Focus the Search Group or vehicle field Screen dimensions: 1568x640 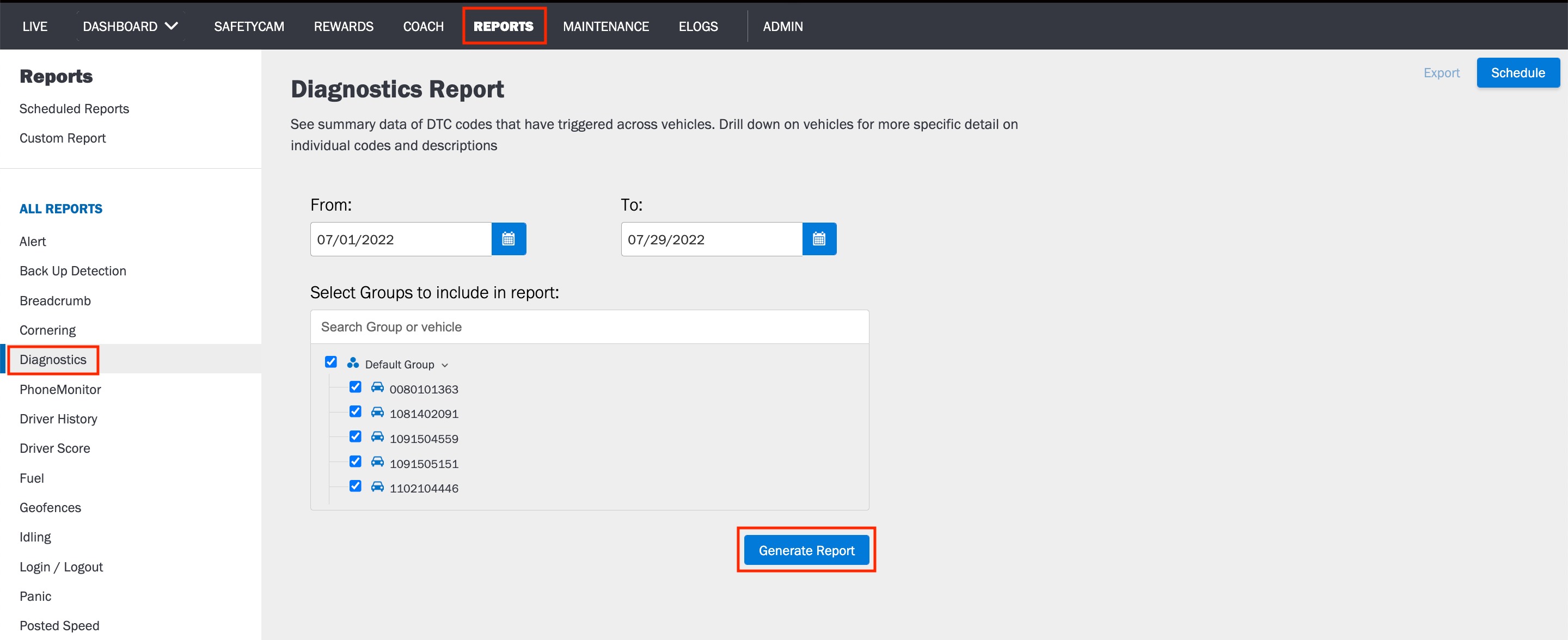pos(589,327)
